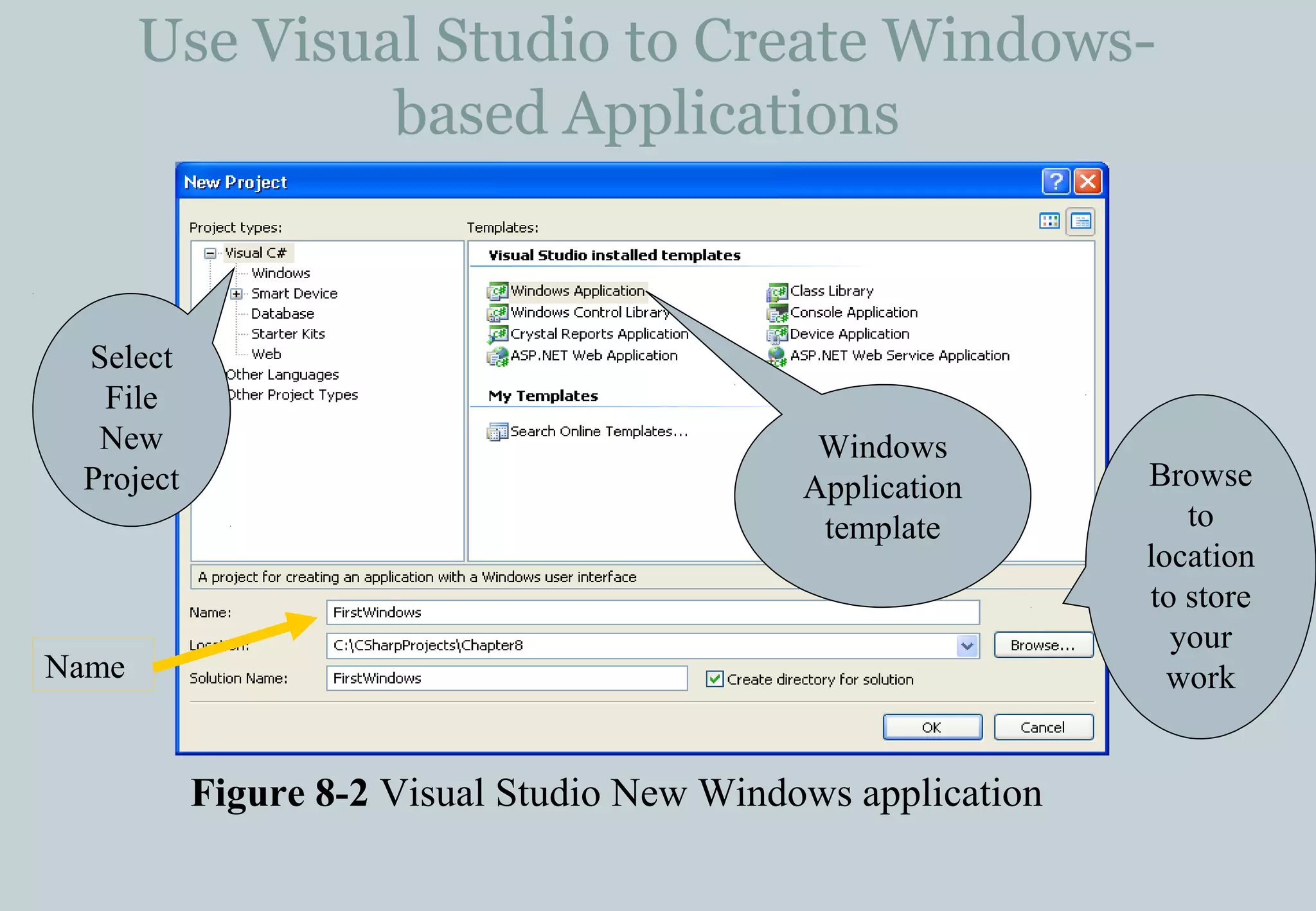1316x911 pixels.
Task: Switch templates to large icons view
Action: tap(1049, 222)
